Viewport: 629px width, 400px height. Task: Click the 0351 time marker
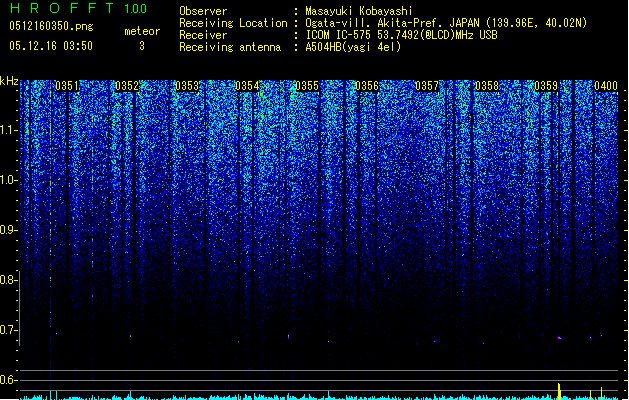67,86
